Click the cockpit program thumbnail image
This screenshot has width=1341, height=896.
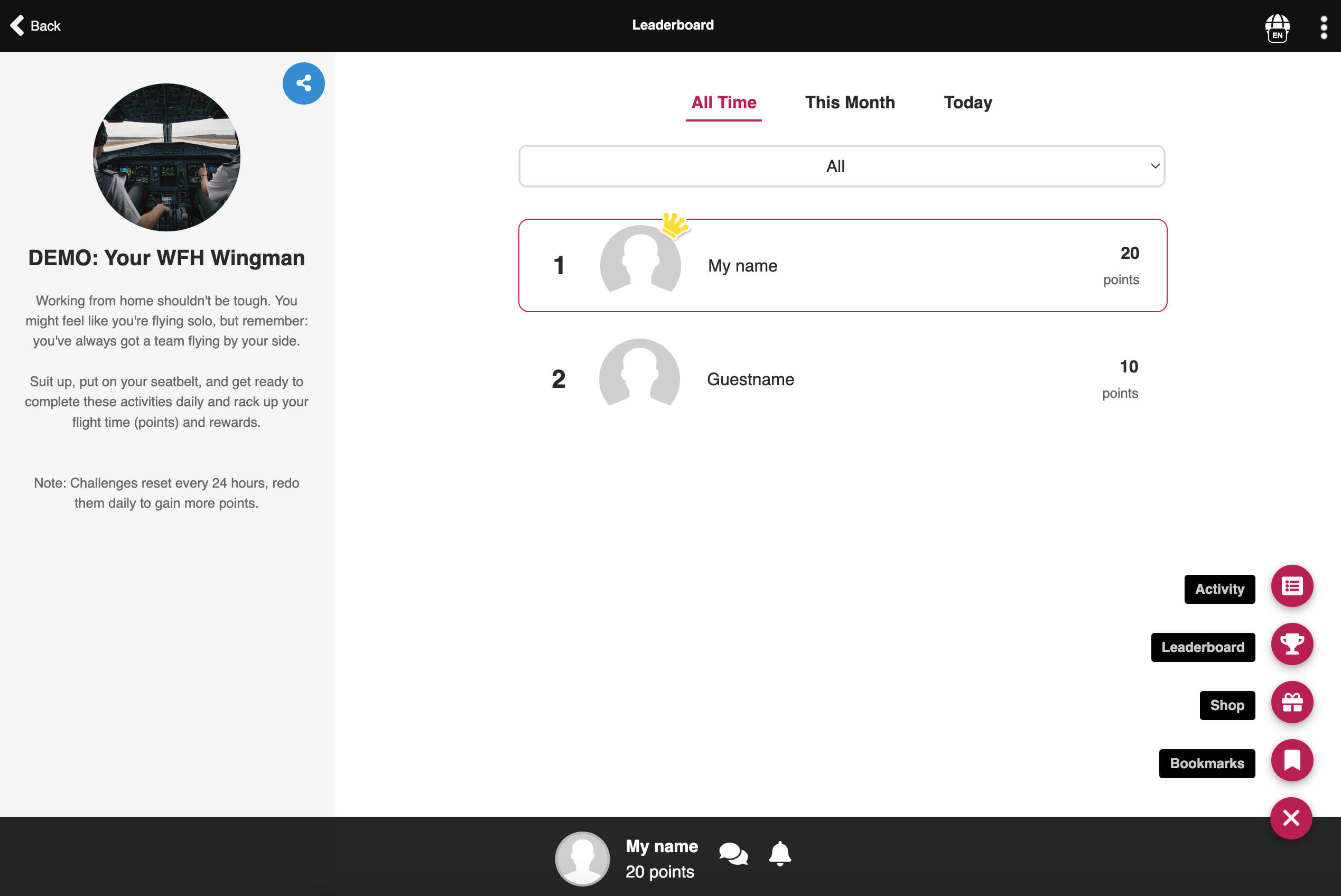click(166, 158)
